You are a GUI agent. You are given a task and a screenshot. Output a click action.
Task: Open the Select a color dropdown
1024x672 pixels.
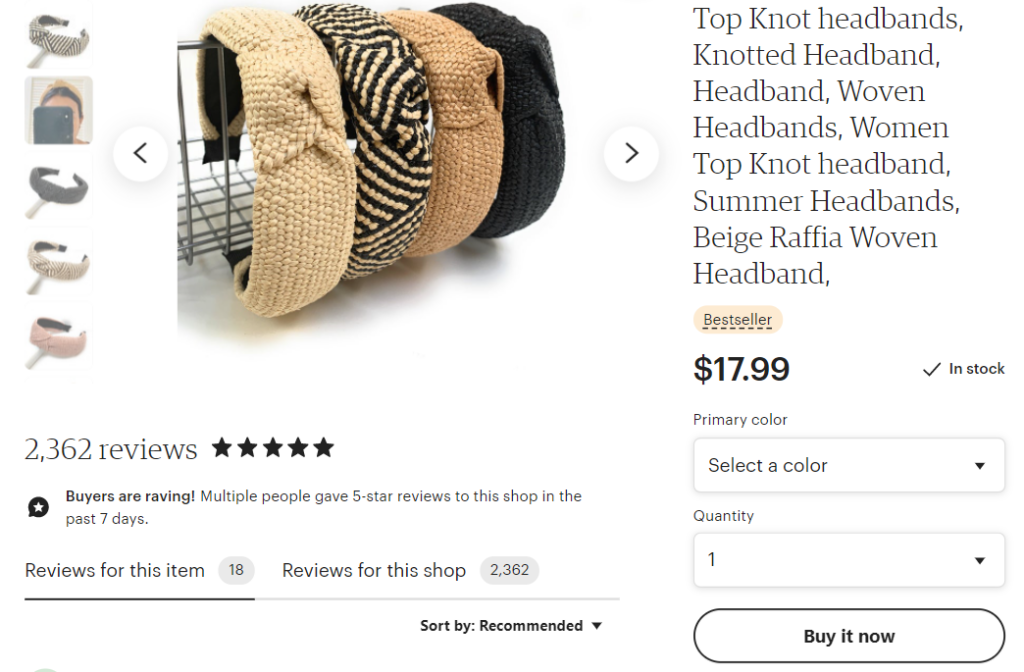tap(848, 465)
